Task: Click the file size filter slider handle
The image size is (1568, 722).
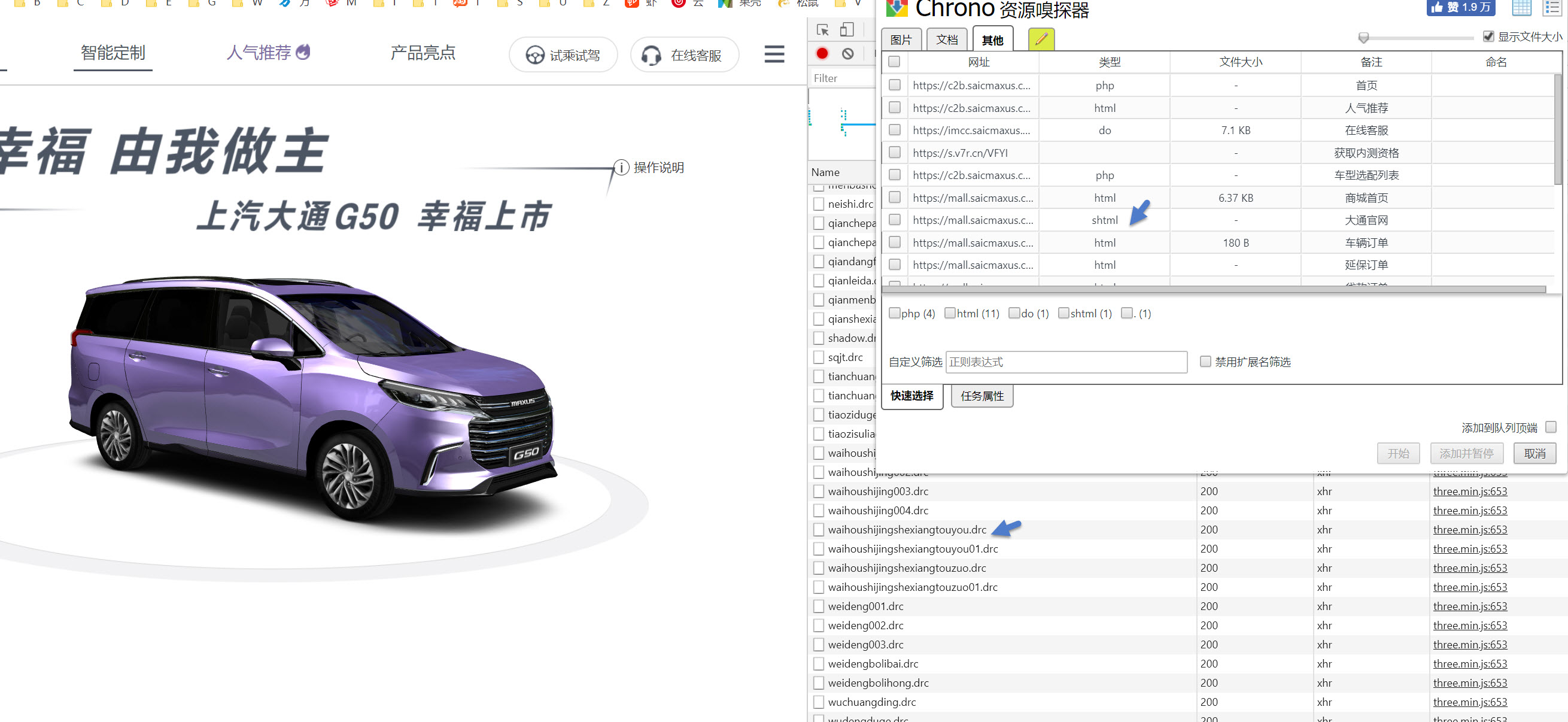Action: [x=1363, y=38]
